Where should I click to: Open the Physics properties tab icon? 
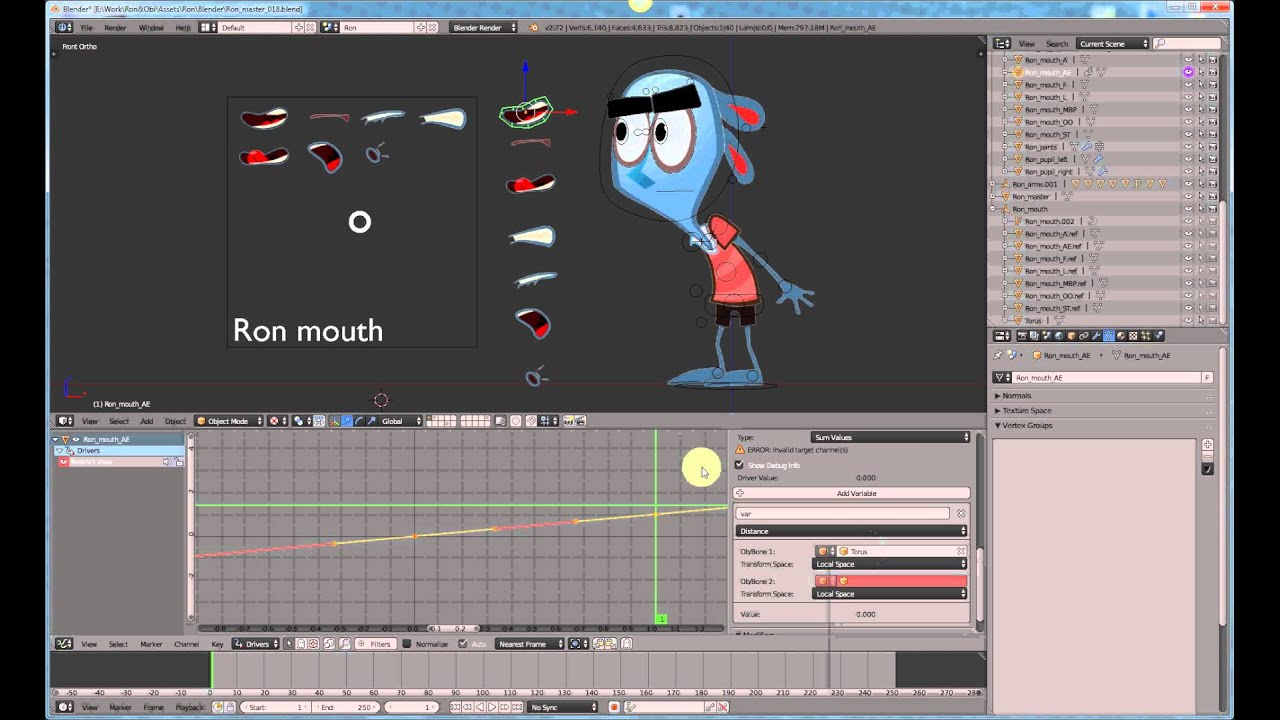1157,336
